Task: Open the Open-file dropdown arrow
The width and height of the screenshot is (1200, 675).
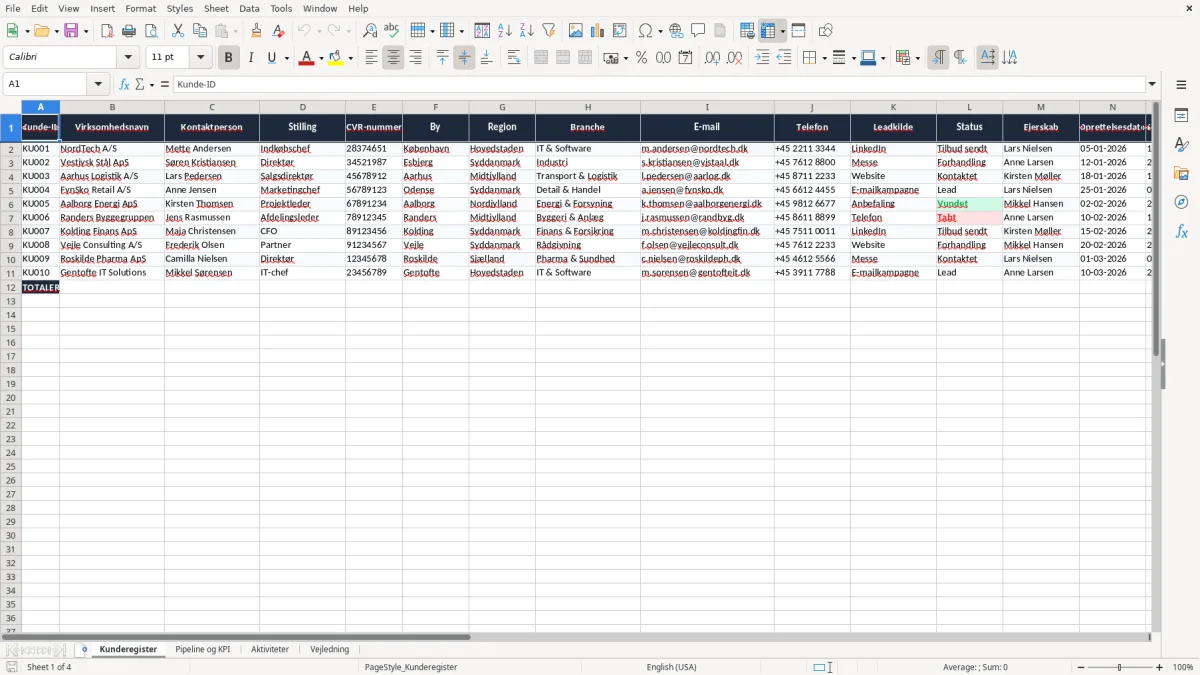Action: coord(56,31)
